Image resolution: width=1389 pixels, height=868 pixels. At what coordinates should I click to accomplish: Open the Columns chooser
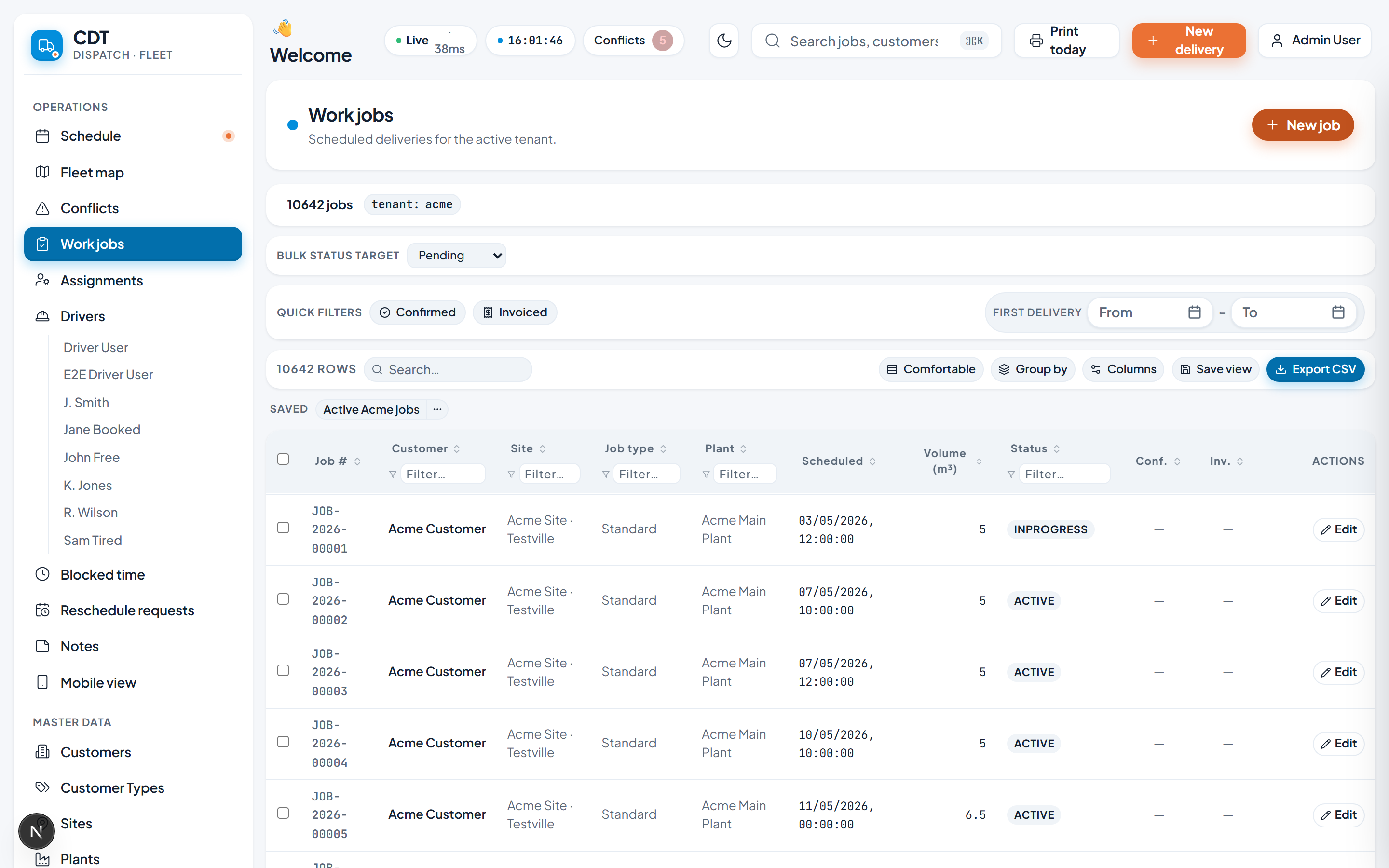coord(1123,369)
